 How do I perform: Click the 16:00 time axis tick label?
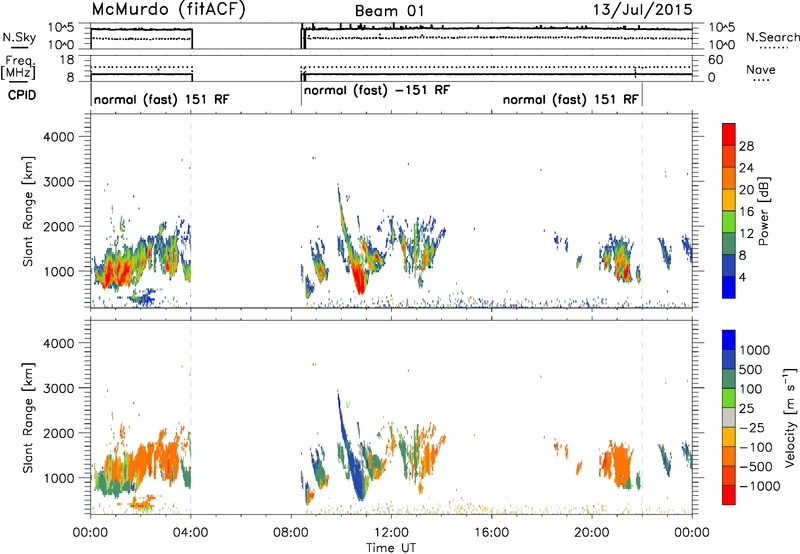(x=491, y=533)
